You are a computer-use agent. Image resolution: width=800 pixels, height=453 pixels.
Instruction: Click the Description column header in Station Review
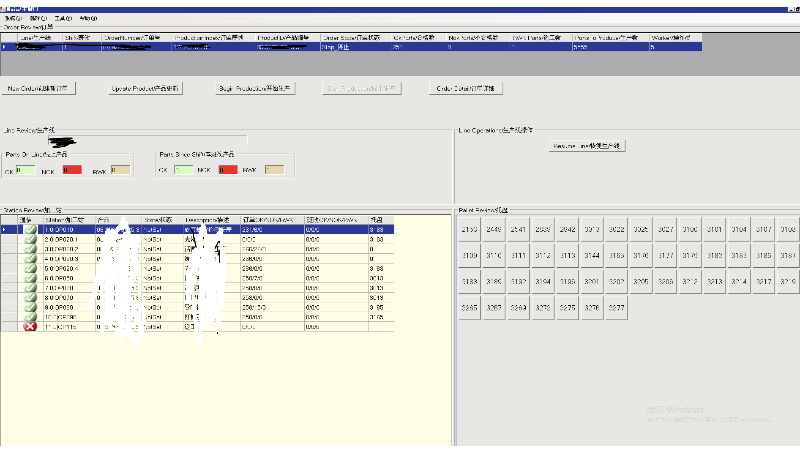[212, 220]
